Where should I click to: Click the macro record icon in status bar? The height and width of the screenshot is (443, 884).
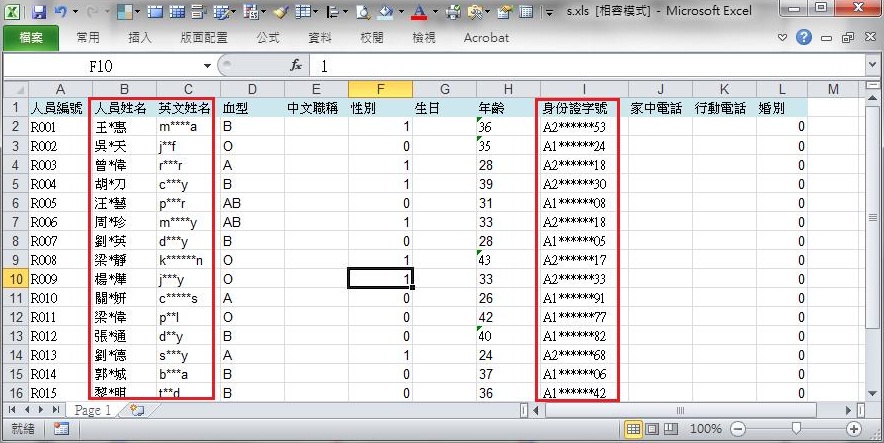point(61,429)
